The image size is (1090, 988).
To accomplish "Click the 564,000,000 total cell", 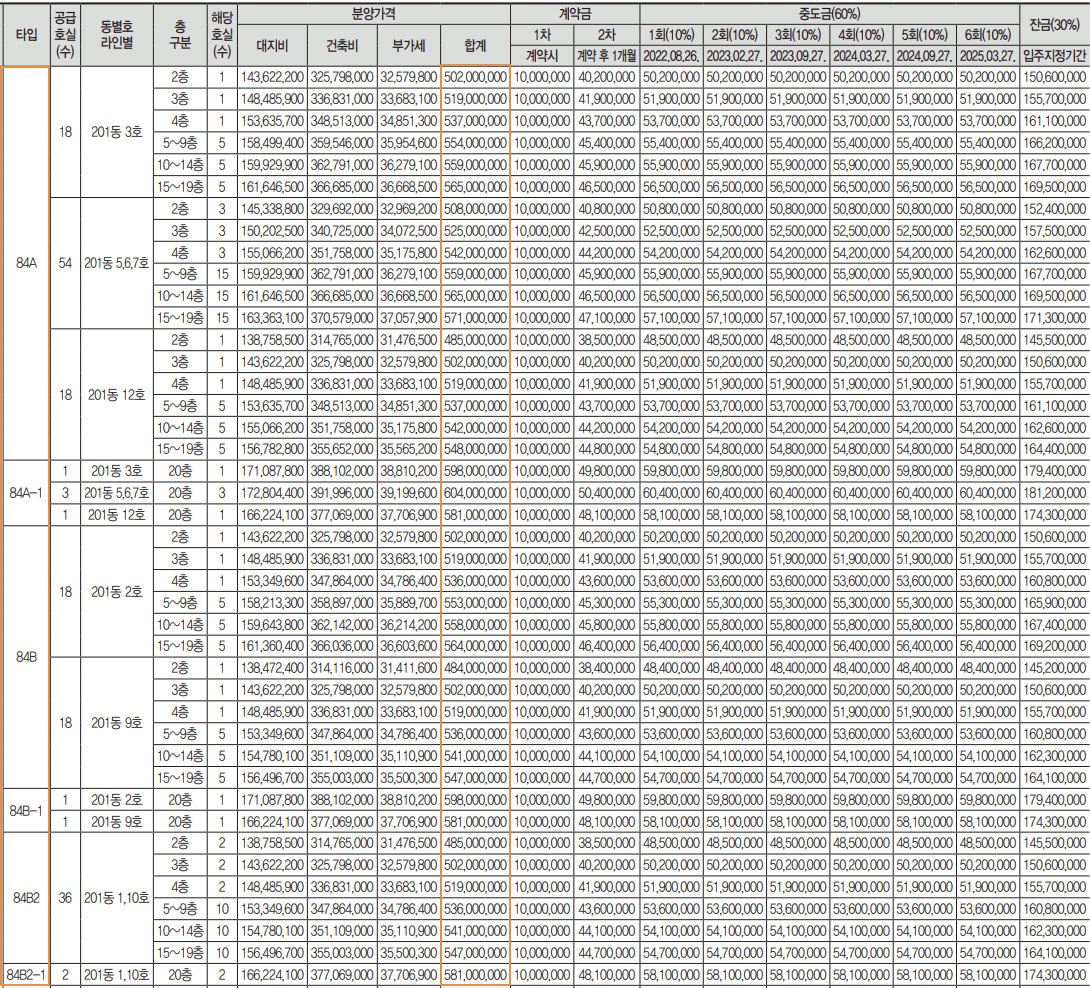I will [475, 646].
